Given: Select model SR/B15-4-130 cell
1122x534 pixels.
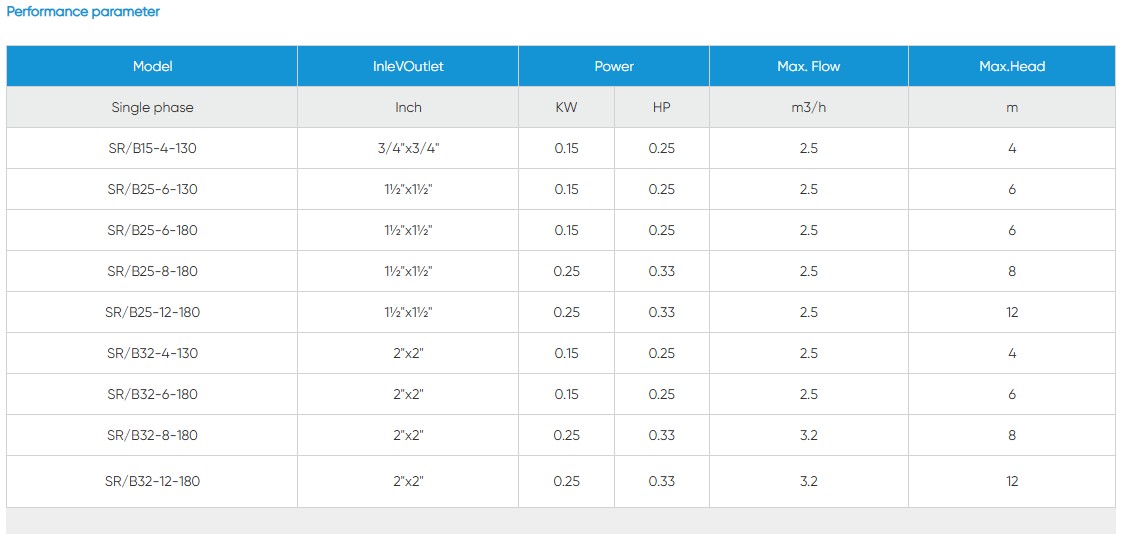Looking at the screenshot, I should click(152, 148).
